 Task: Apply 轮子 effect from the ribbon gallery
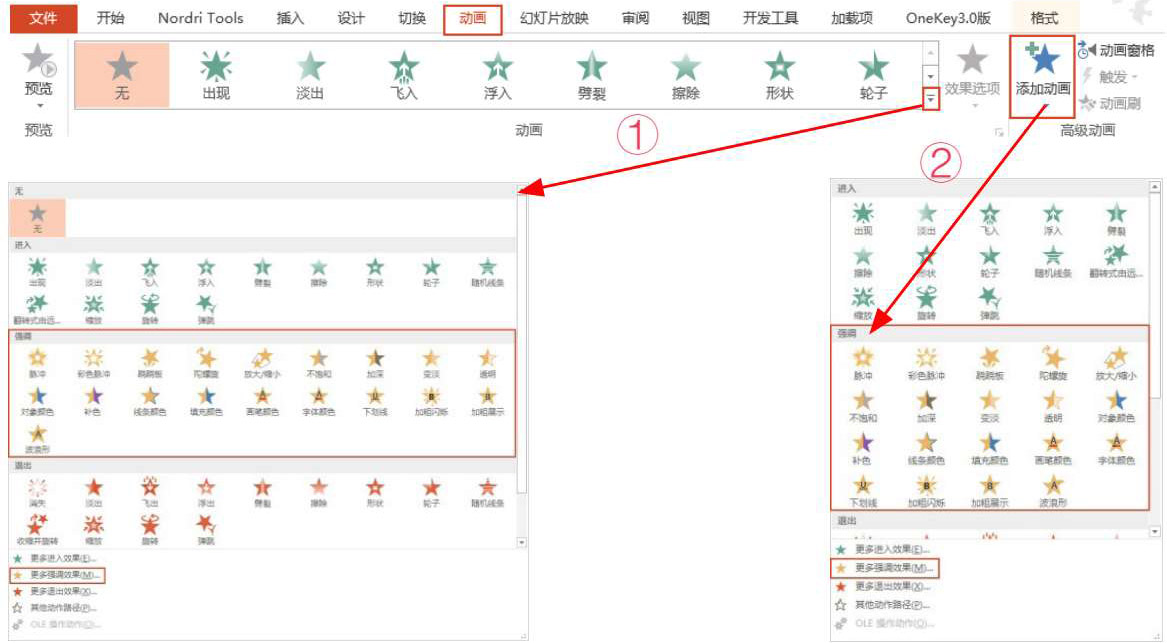873,75
